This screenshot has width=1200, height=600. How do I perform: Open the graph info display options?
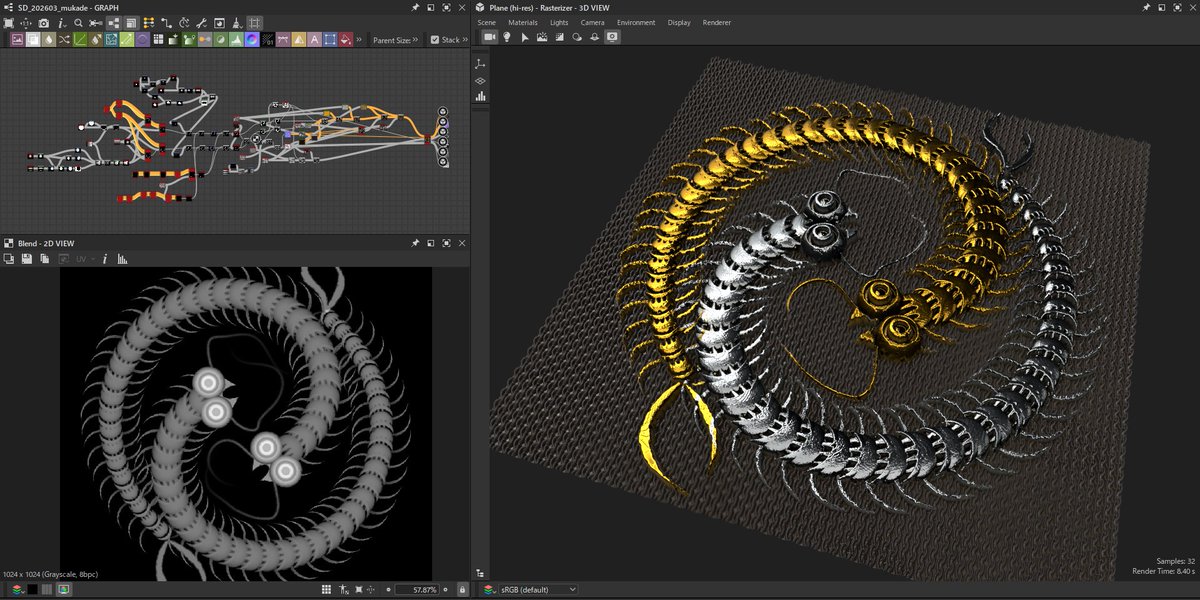[x=62, y=23]
